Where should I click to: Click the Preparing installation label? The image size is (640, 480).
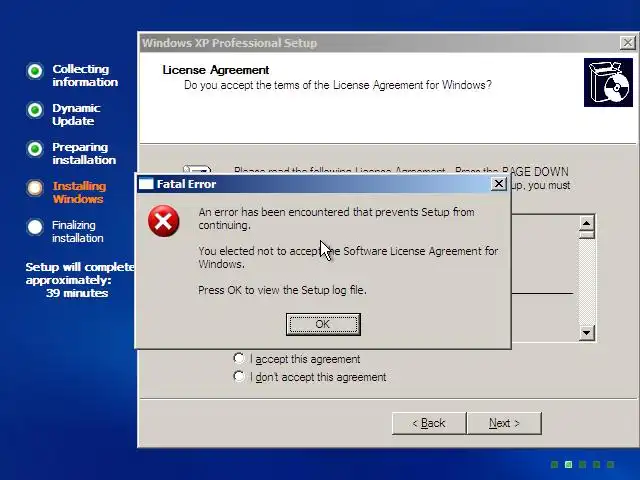[x=84, y=153]
